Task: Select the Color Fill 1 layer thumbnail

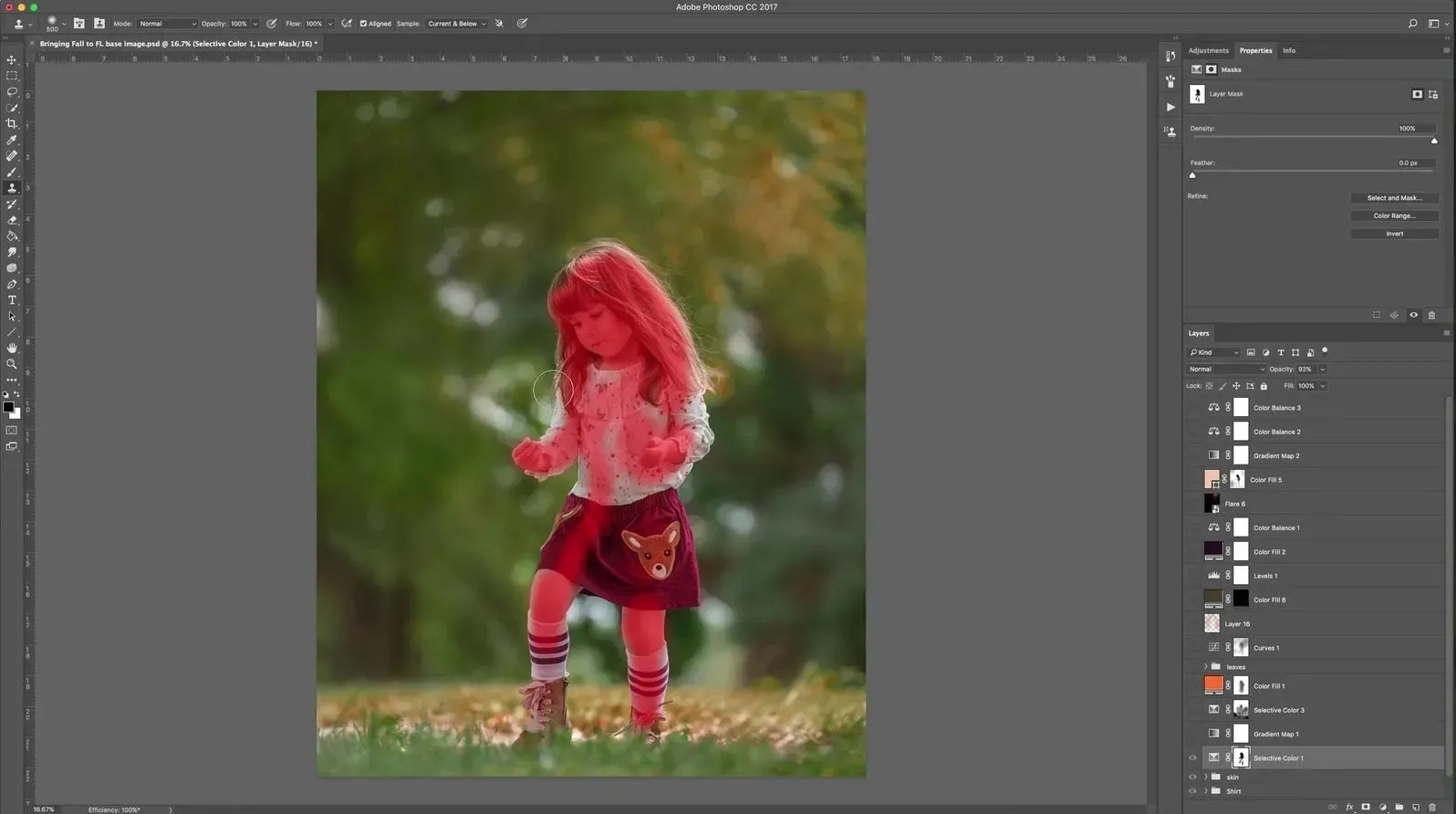Action: (1212, 685)
